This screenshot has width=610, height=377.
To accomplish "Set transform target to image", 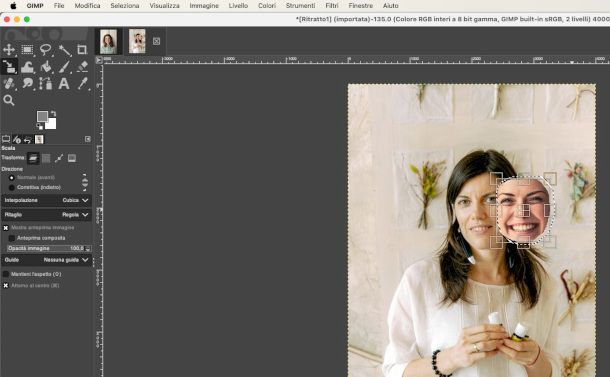I will (72, 158).
